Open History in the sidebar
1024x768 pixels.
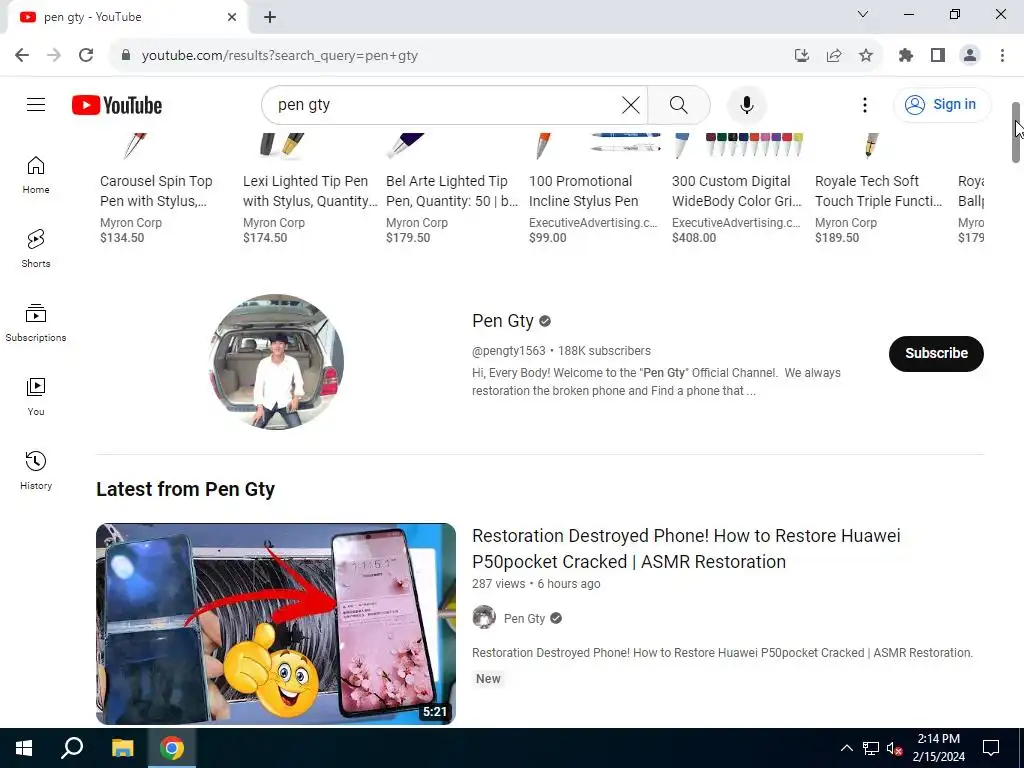tap(36, 470)
